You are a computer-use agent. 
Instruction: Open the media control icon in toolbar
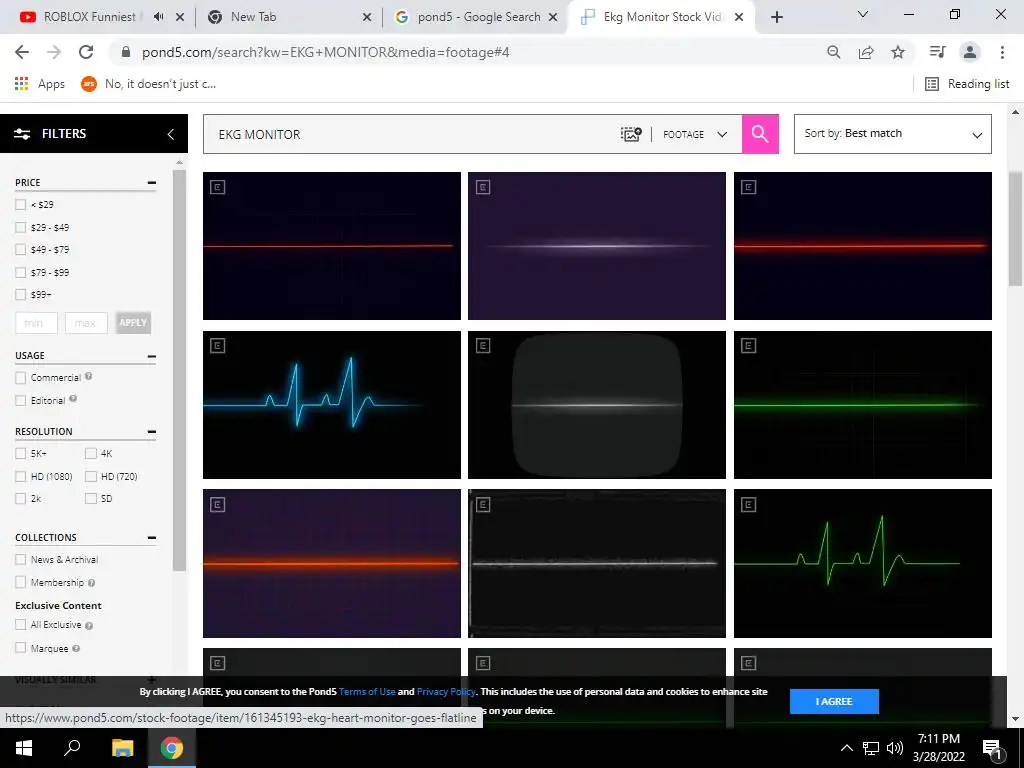coord(937,52)
